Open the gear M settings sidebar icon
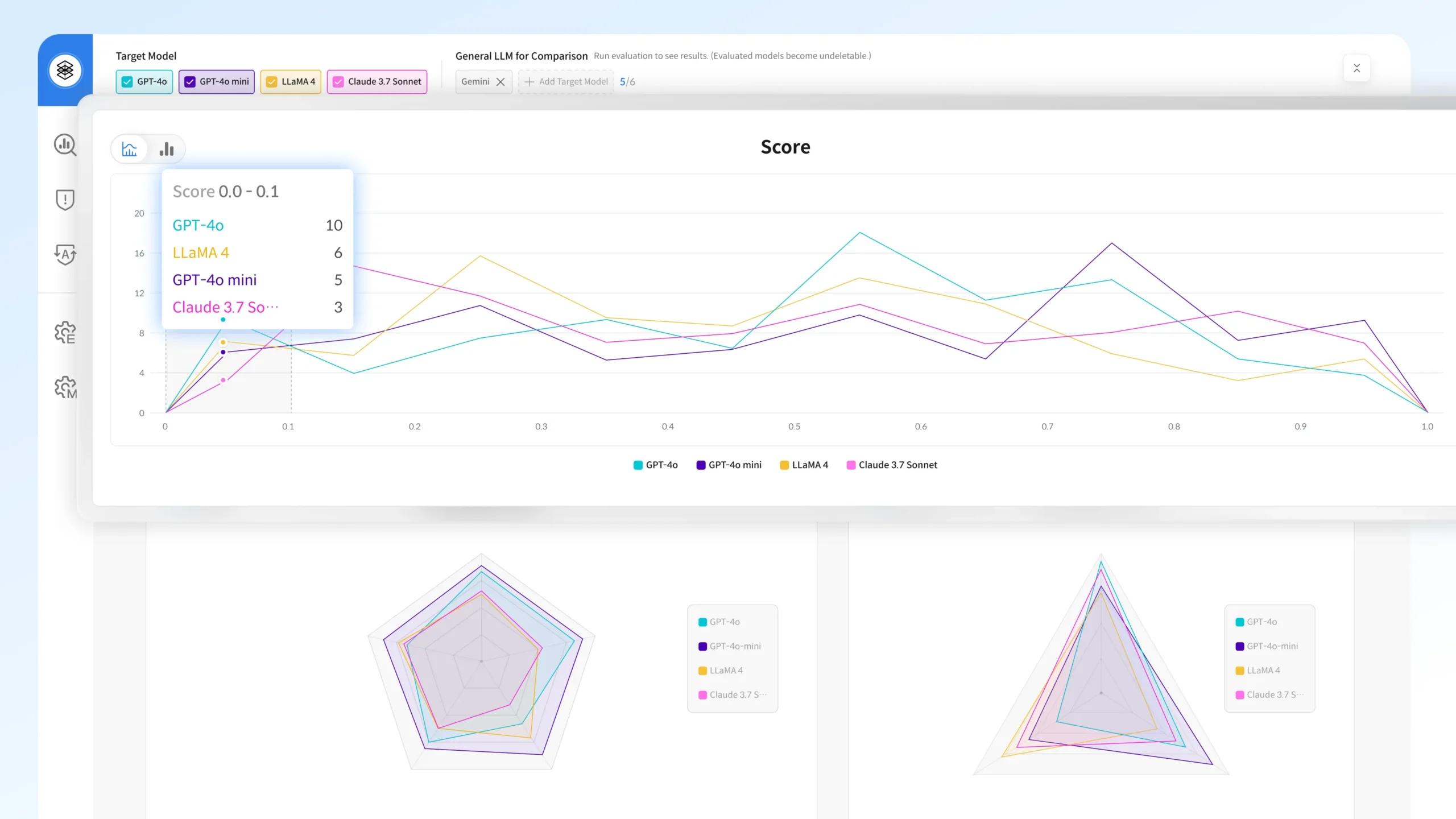The image size is (1456, 819). coord(65,387)
